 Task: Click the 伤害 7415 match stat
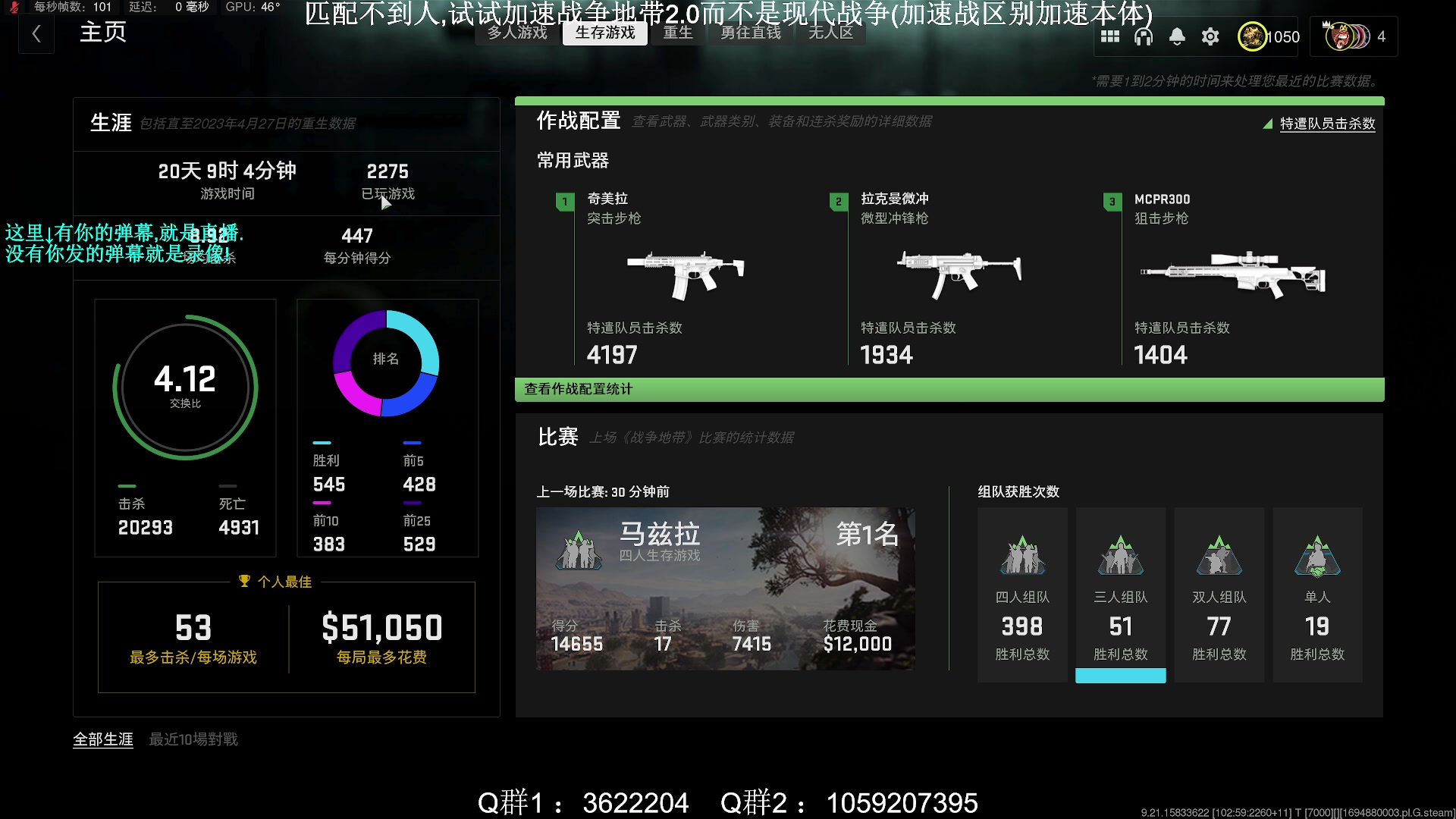click(x=752, y=635)
